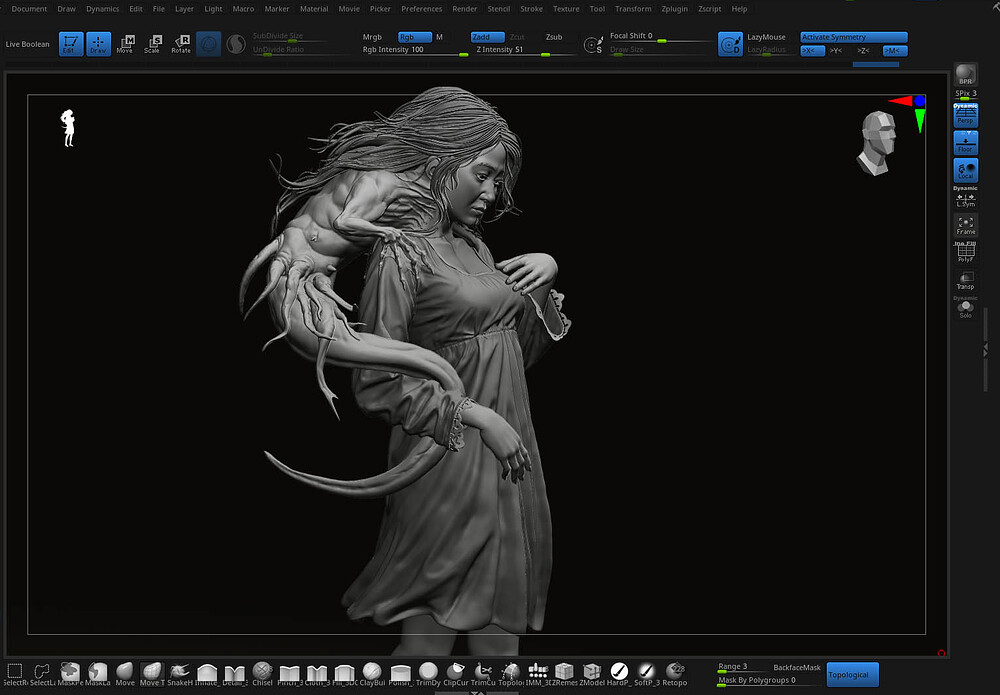Click the Topological button

tap(852, 675)
